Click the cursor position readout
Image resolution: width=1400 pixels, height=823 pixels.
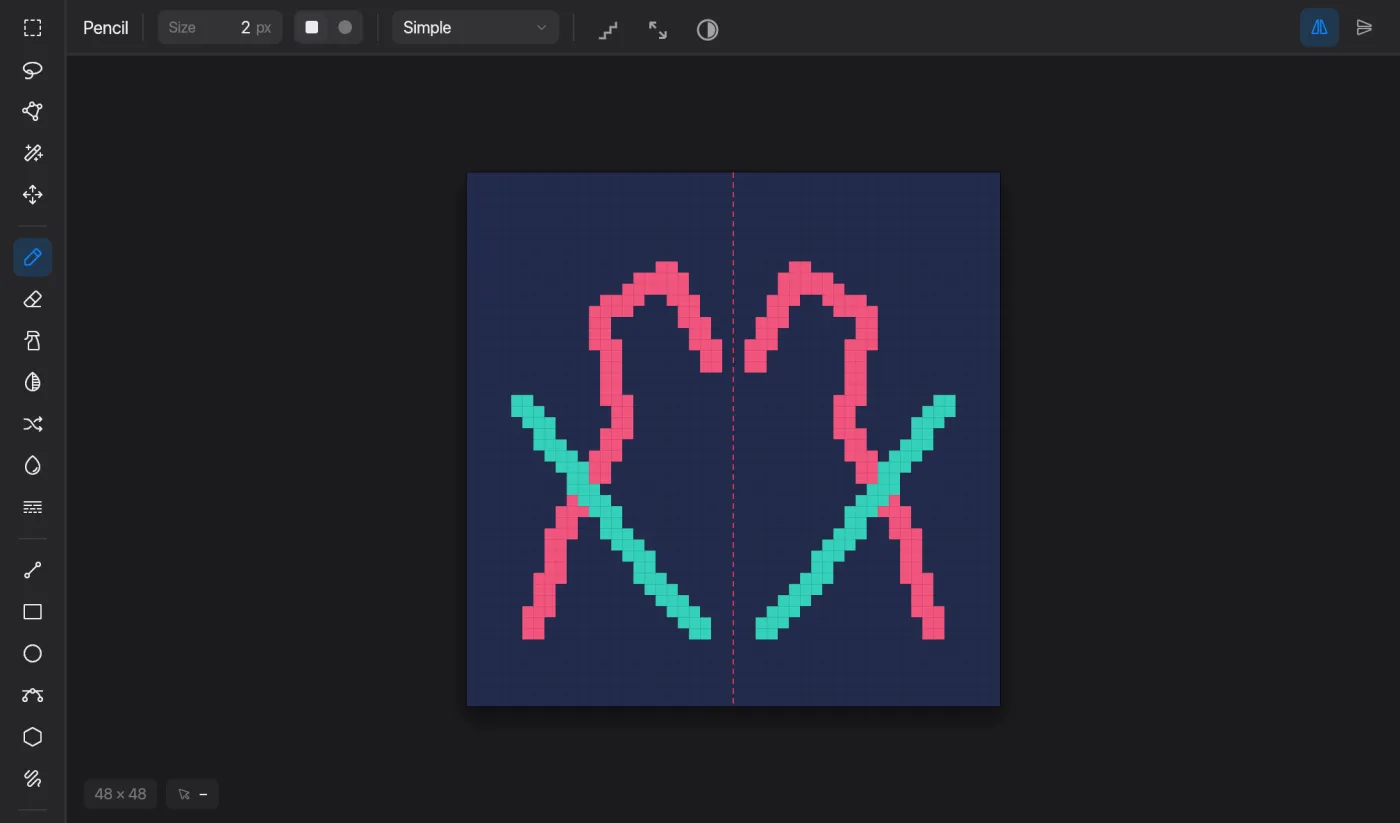[193, 794]
